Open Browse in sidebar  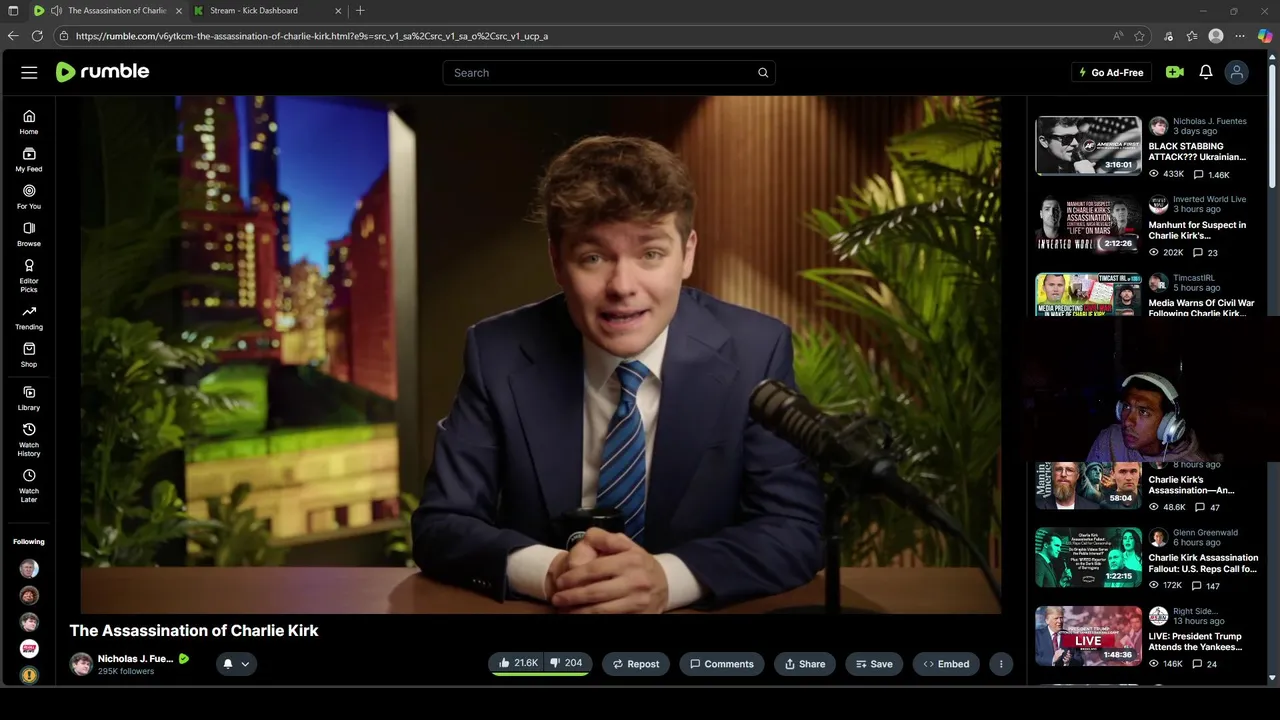(x=29, y=234)
